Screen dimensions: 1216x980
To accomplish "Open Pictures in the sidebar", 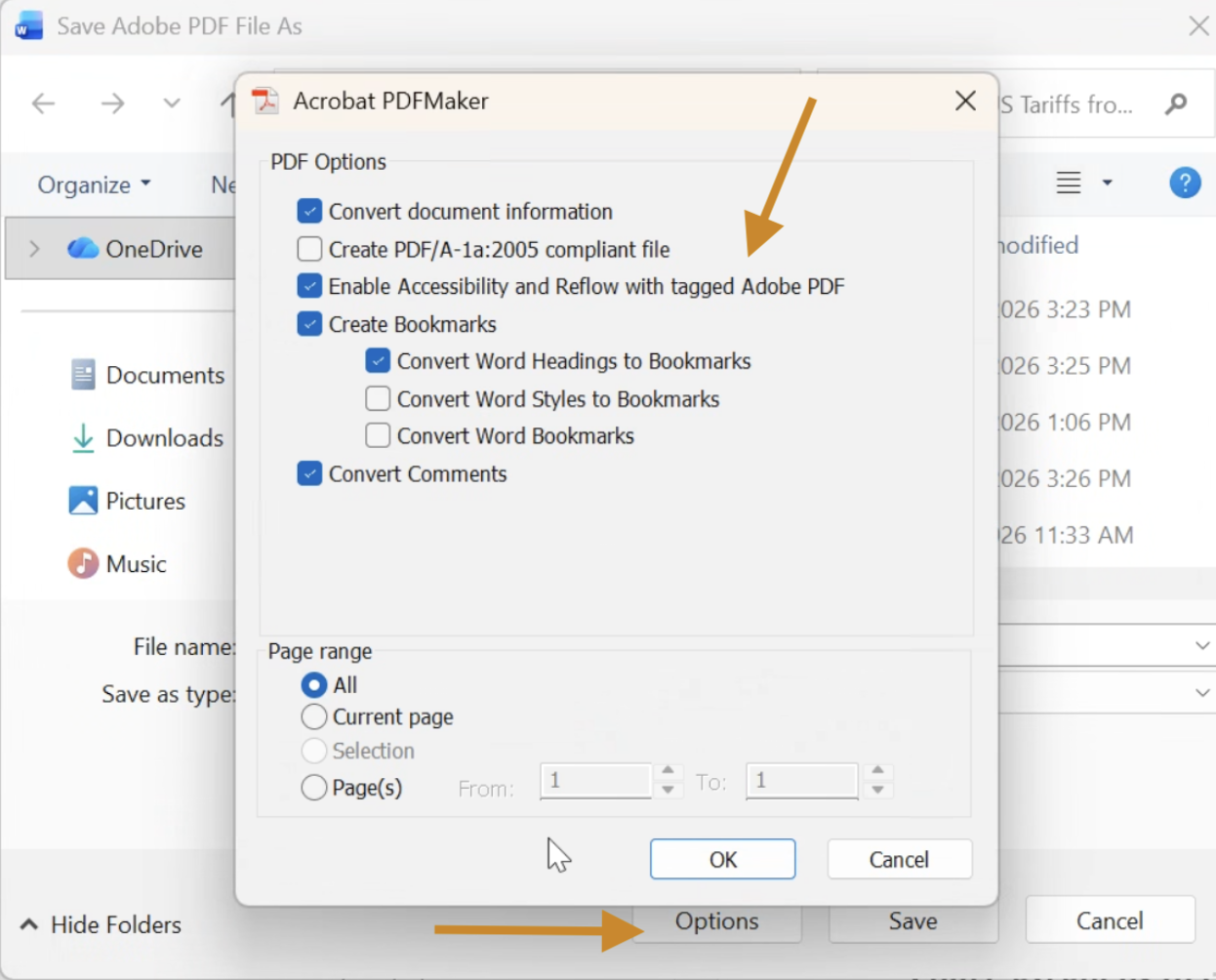I will click(x=145, y=501).
